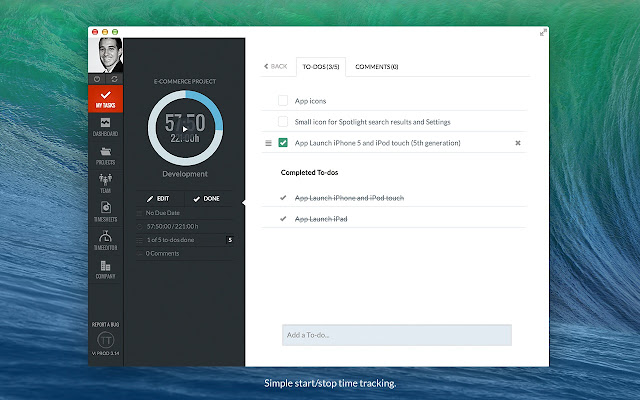Go back using the Back link
The height and width of the screenshot is (400, 640).
(x=276, y=66)
